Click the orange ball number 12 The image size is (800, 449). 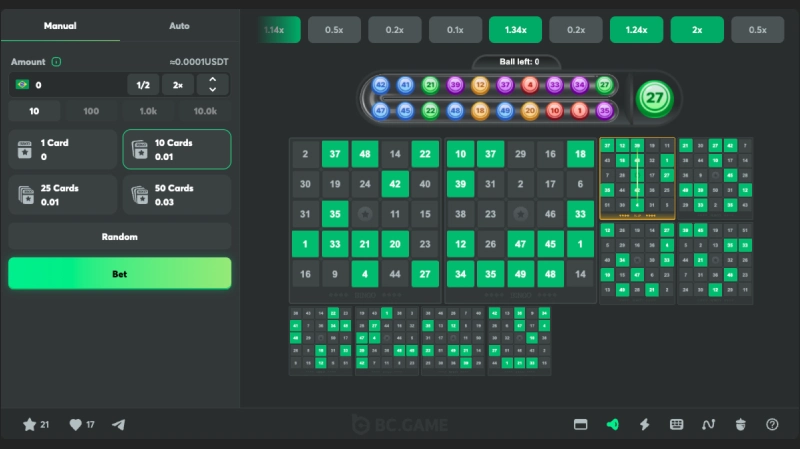(x=480, y=85)
